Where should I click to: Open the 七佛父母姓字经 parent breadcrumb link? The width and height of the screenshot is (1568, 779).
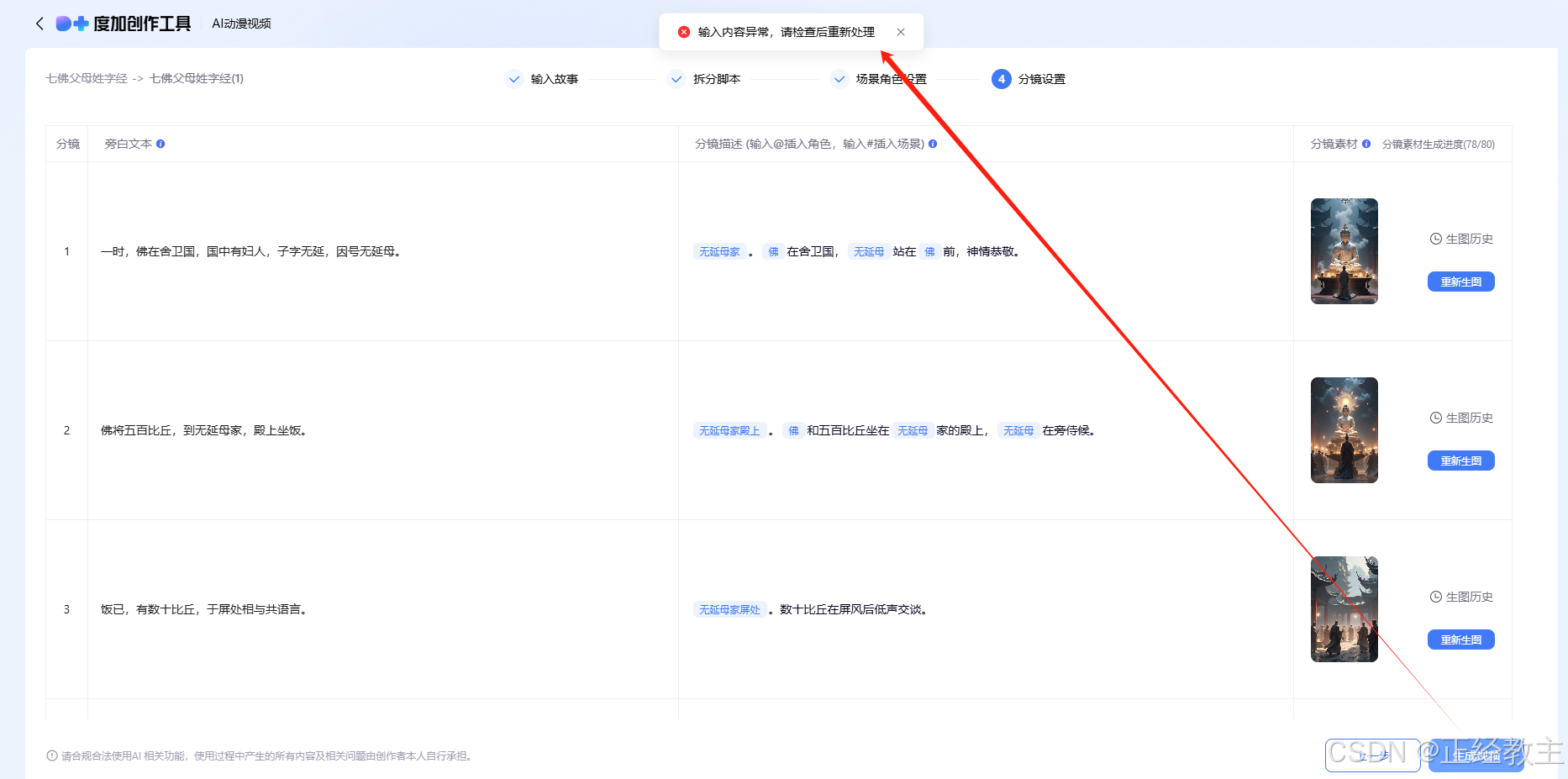point(87,78)
